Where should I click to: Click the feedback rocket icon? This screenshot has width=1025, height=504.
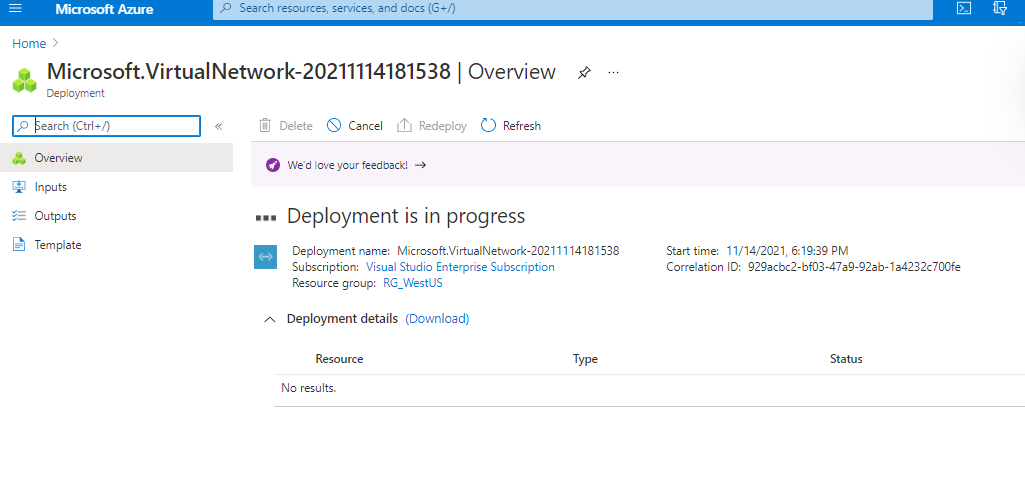pos(273,165)
